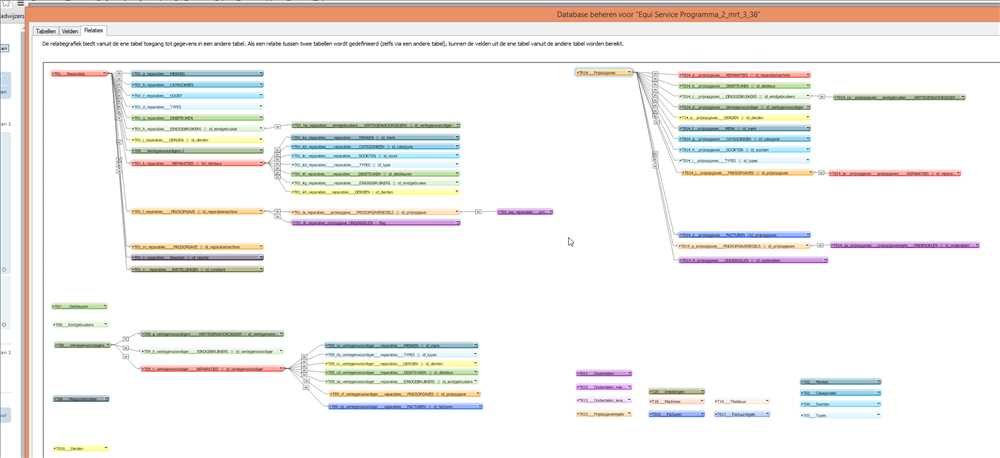Select the T017 Factuurregels table box
1000x458 pixels.
point(742,414)
